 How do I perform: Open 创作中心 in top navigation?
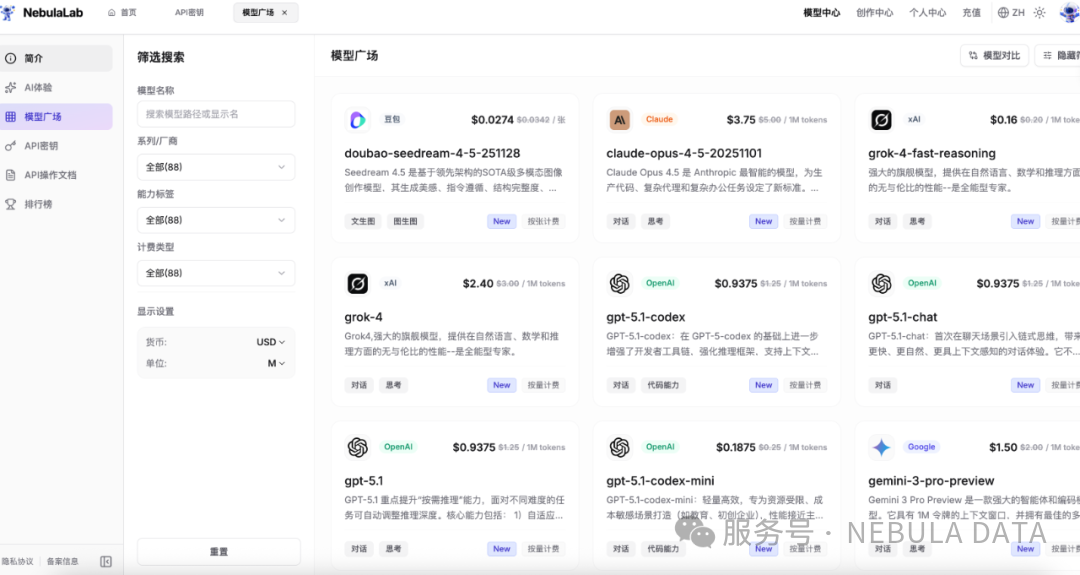pyautogui.click(x=875, y=12)
